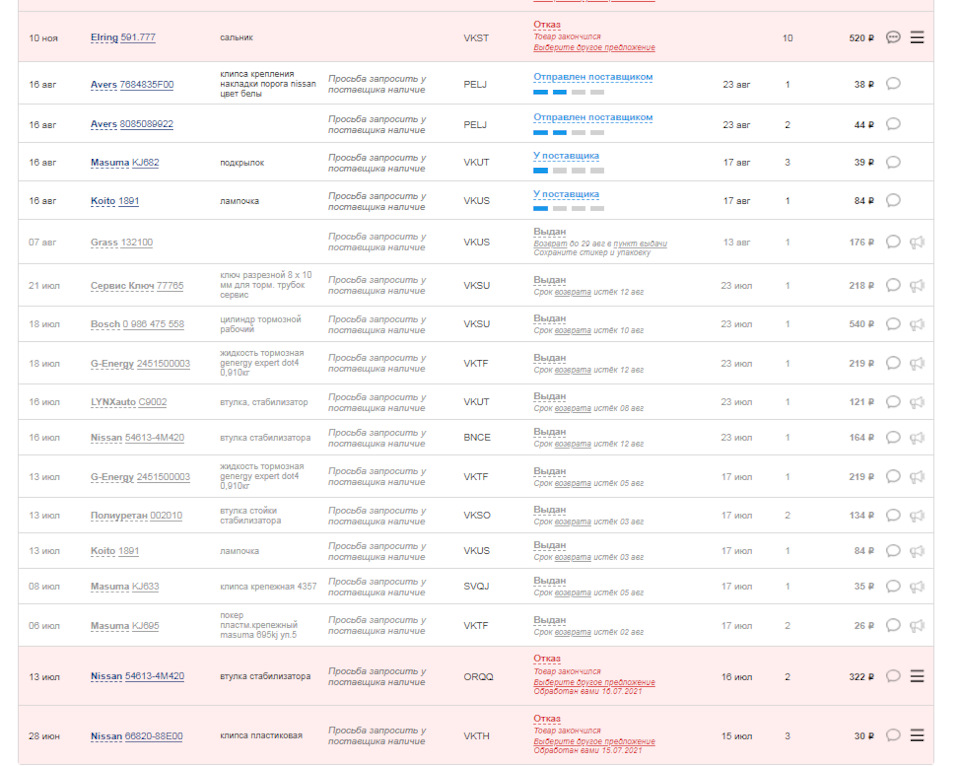Image resolution: width=960 pixels, height=766 pixels.
Task: Click the supplier code 'VKST'
Action: (x=476, y=38)
